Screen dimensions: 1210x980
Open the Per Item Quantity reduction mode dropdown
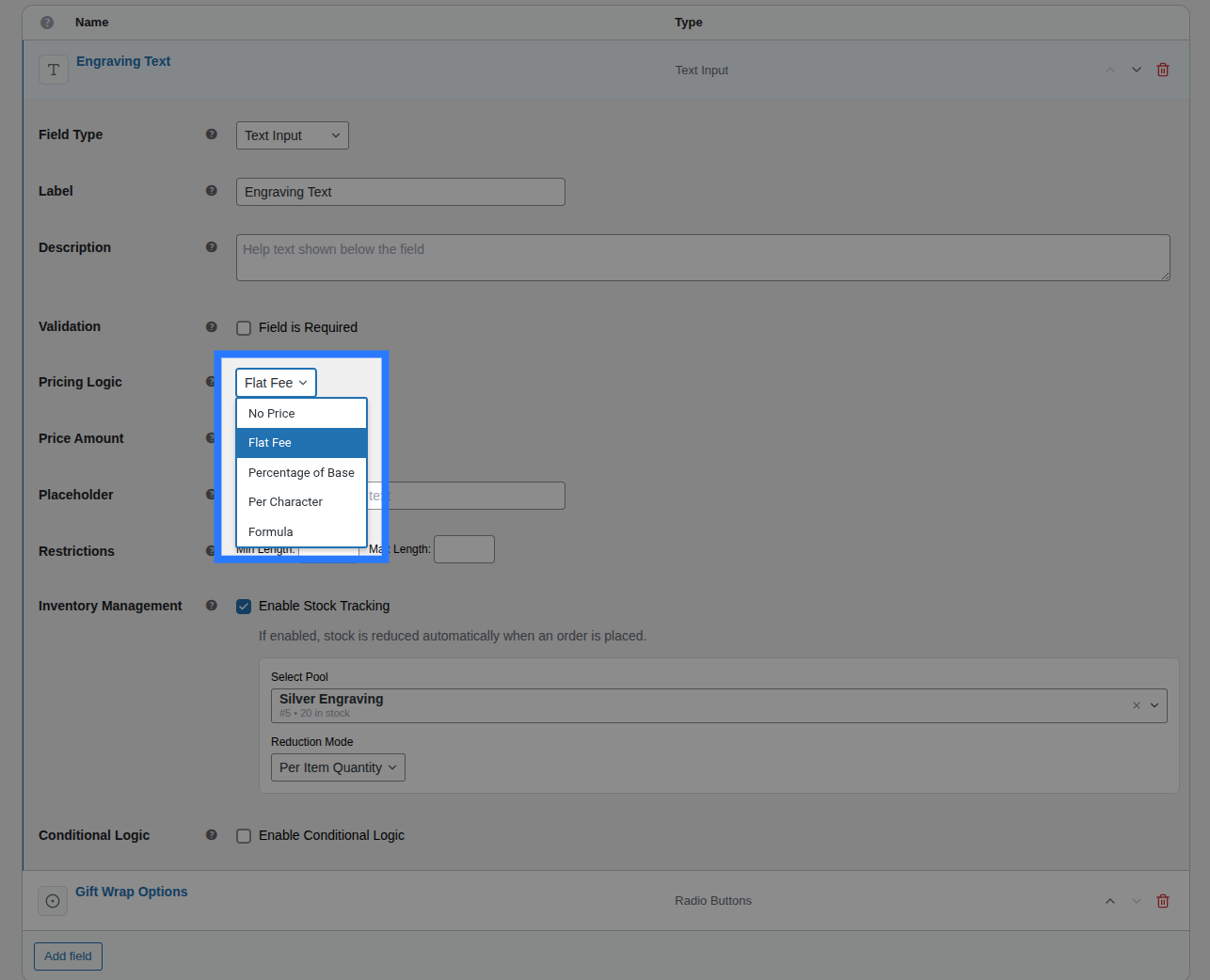click(x=338, y=767)
